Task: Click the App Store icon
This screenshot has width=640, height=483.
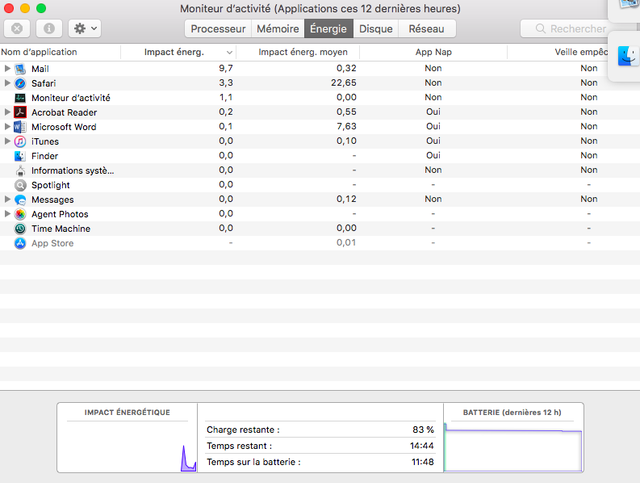Action: 20,243
